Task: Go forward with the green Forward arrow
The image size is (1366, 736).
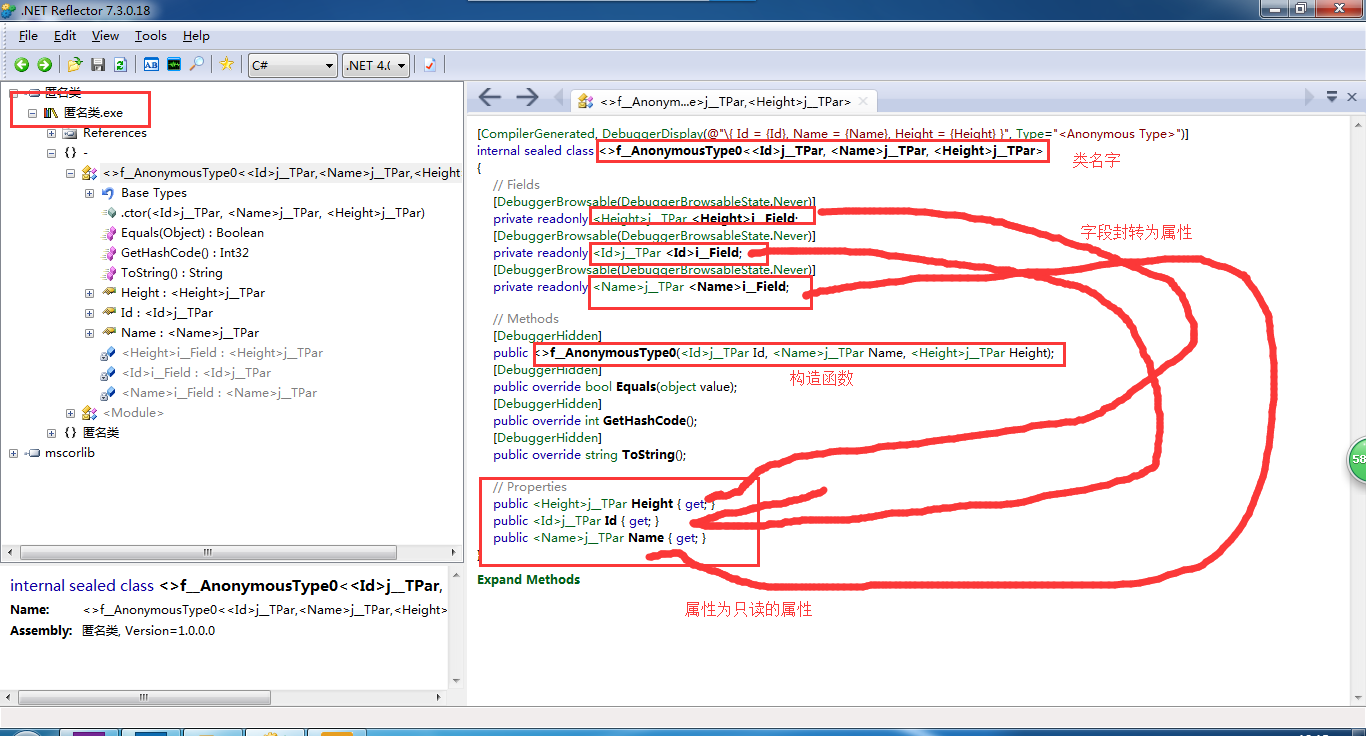Action: point(44,65)
